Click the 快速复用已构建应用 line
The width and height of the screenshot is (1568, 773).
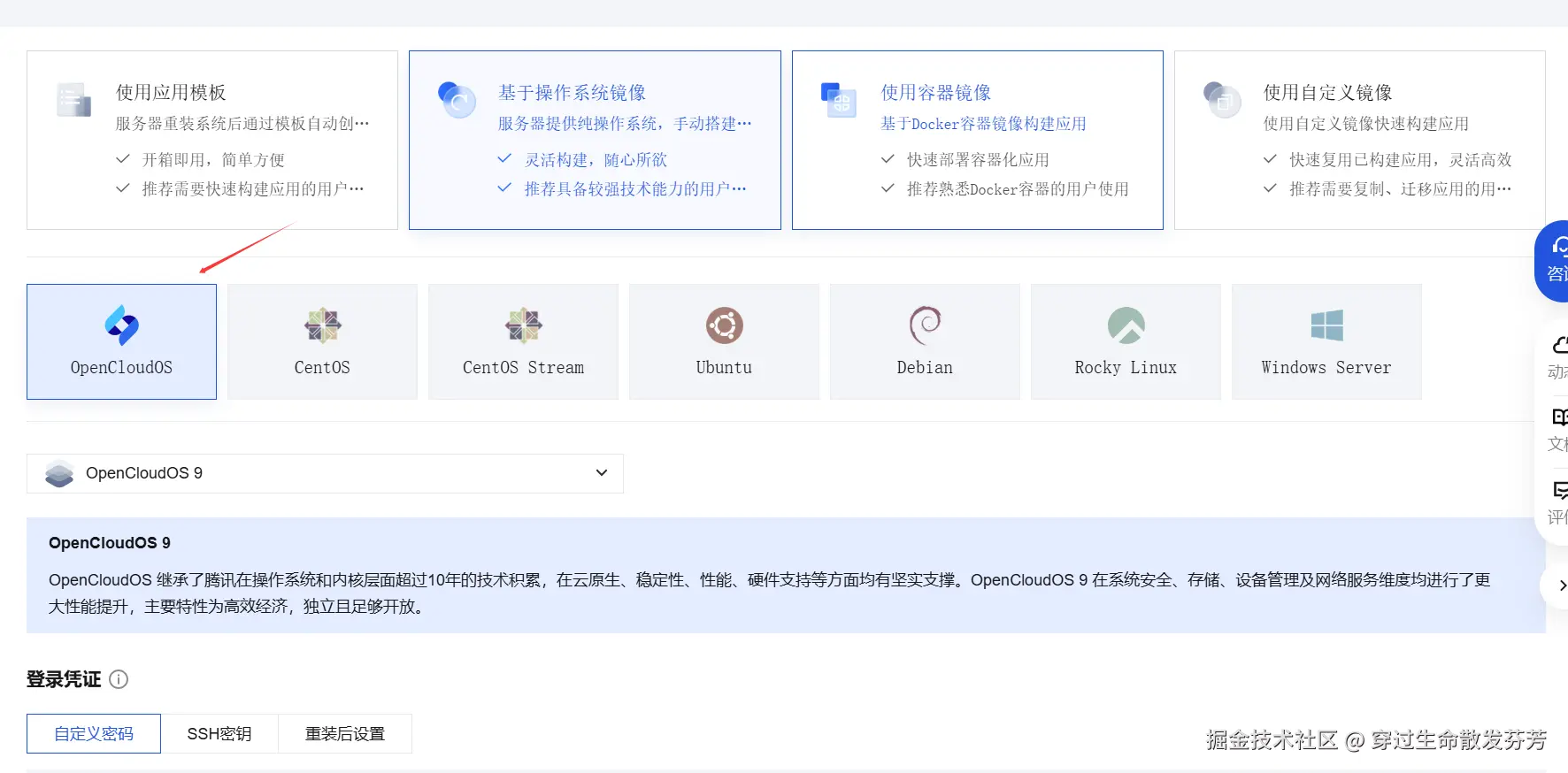(x=1387, y=160)
